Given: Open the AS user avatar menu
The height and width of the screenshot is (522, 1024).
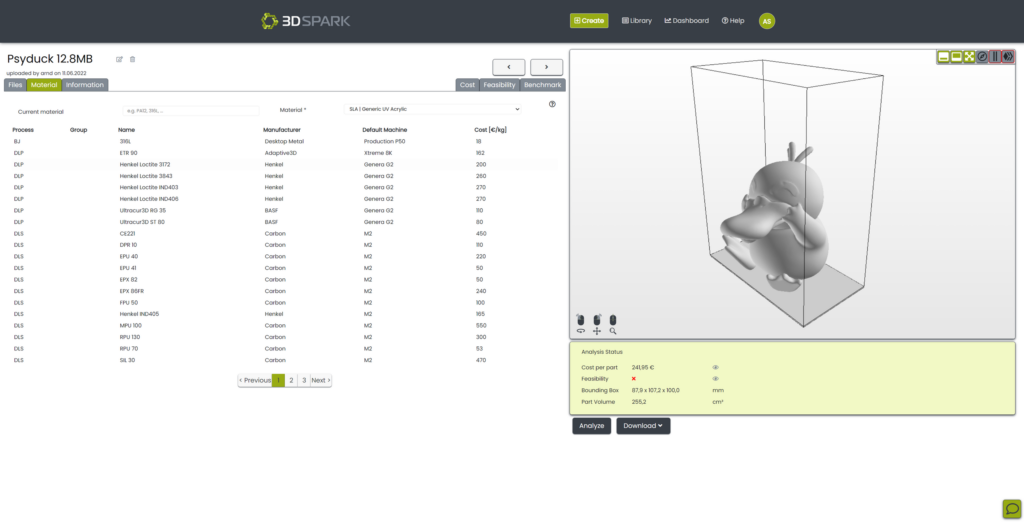Looking at the screenshot, I should tap(767, 21).
